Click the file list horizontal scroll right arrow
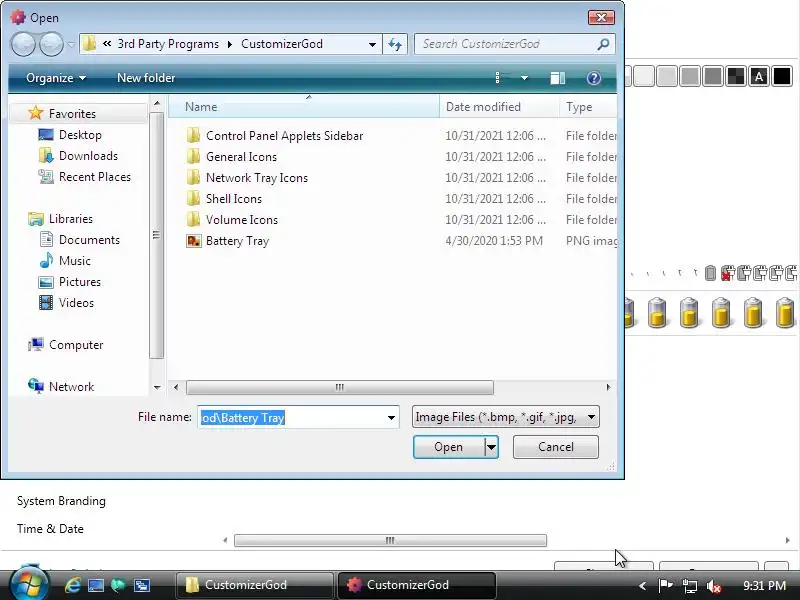 tap(608, 387)
